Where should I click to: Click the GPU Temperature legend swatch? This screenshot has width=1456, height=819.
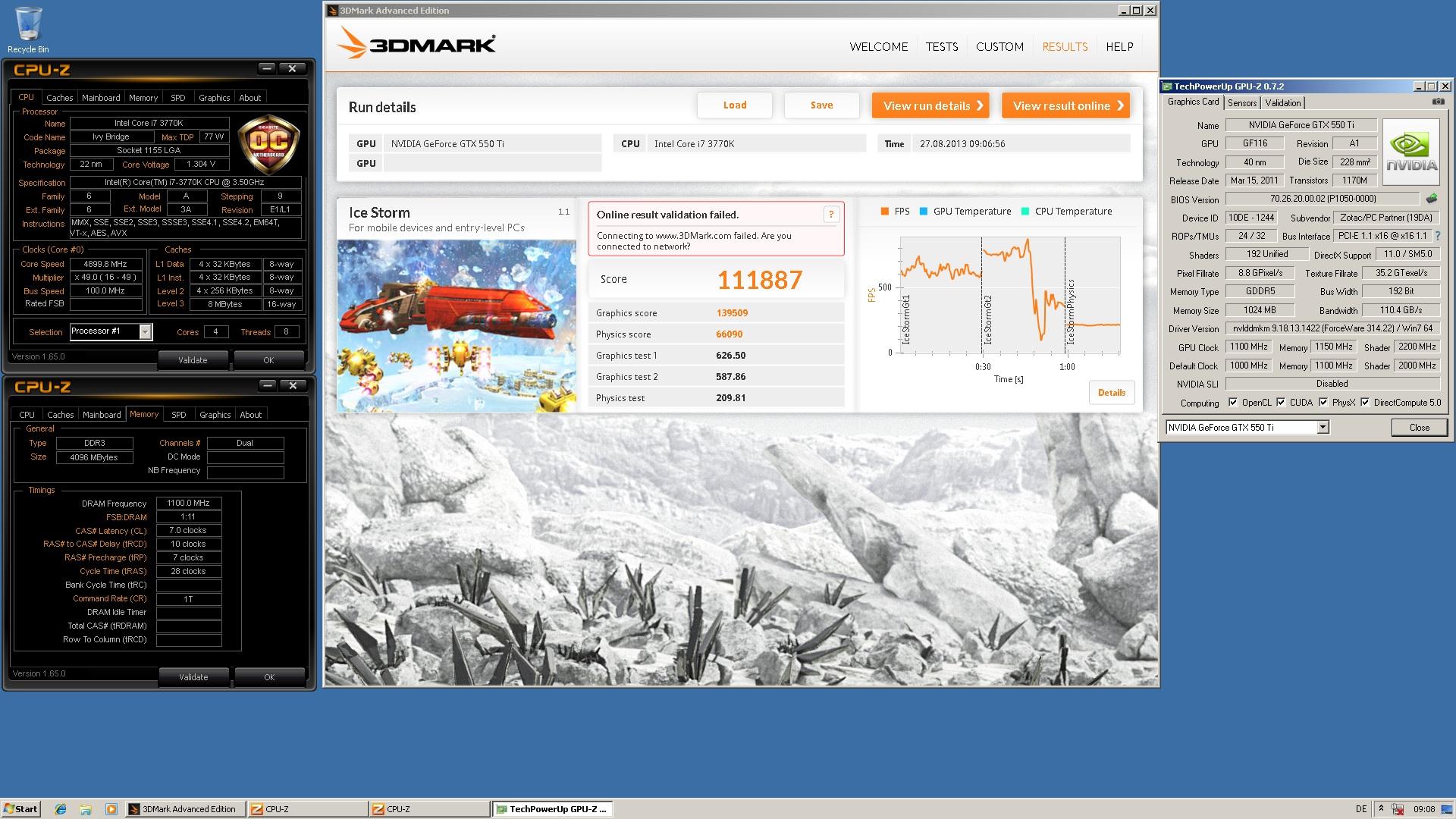click(924, 212)
